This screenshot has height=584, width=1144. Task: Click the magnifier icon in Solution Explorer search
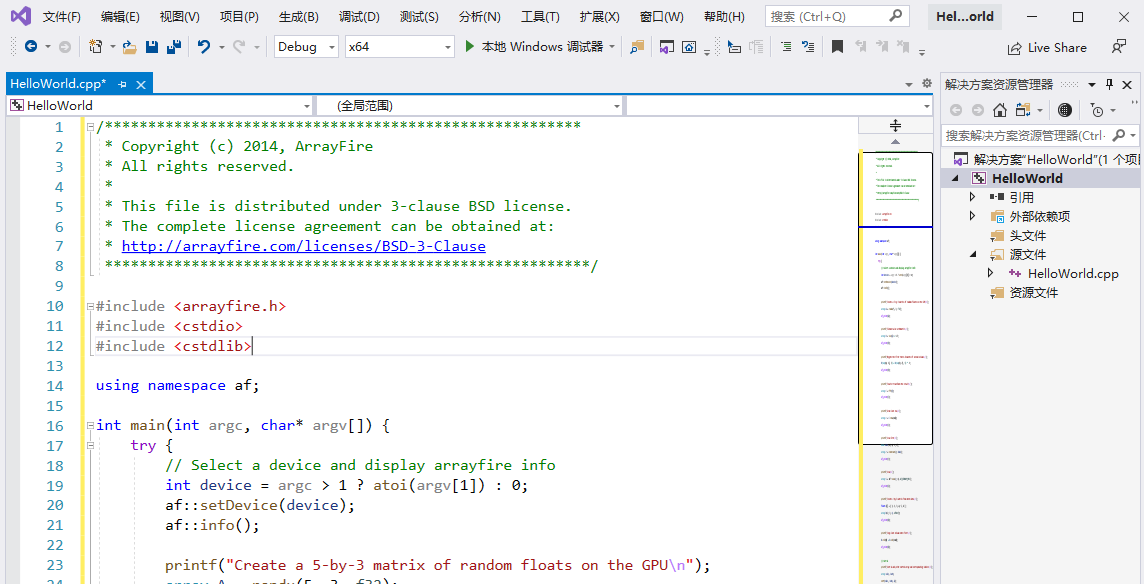click(x=1116, y=135)
